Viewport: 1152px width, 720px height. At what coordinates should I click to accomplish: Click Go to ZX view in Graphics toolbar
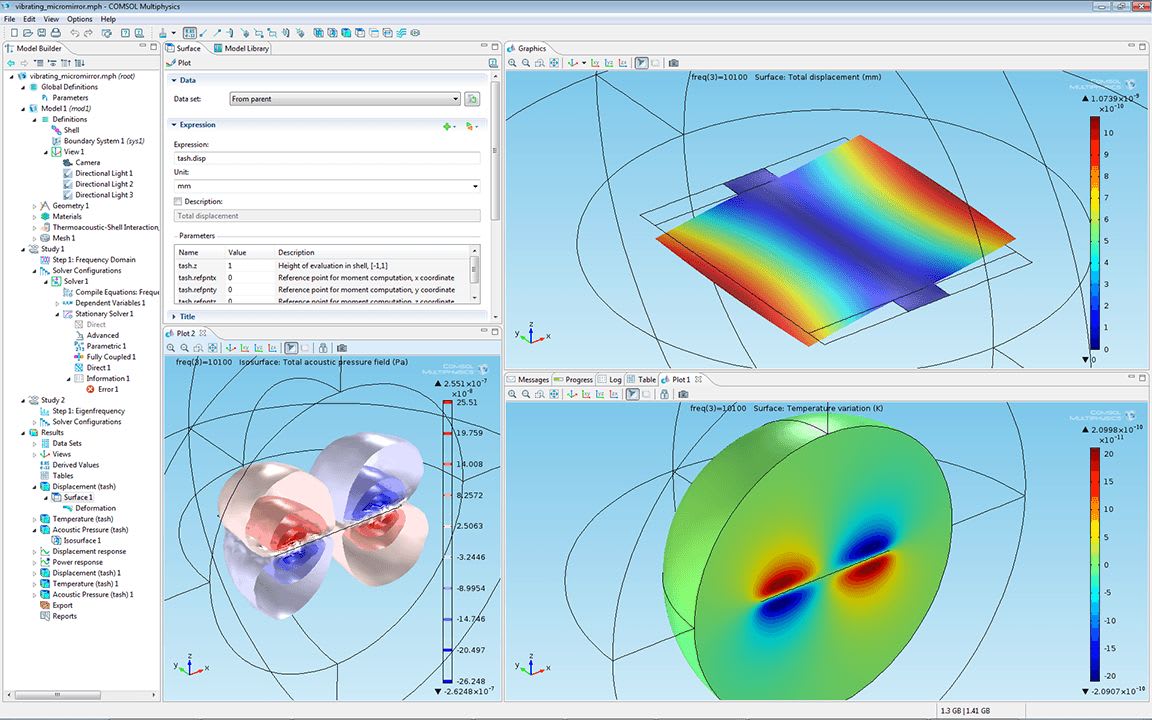point(623,63)
